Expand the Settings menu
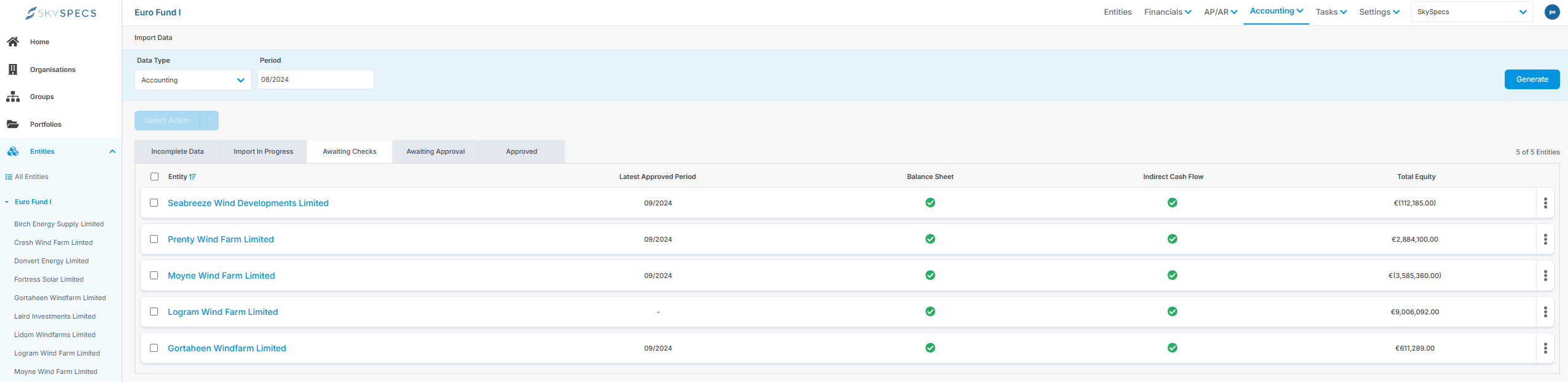The height and width of the screenshot is (382, 1568). [x=1379, y=12]
